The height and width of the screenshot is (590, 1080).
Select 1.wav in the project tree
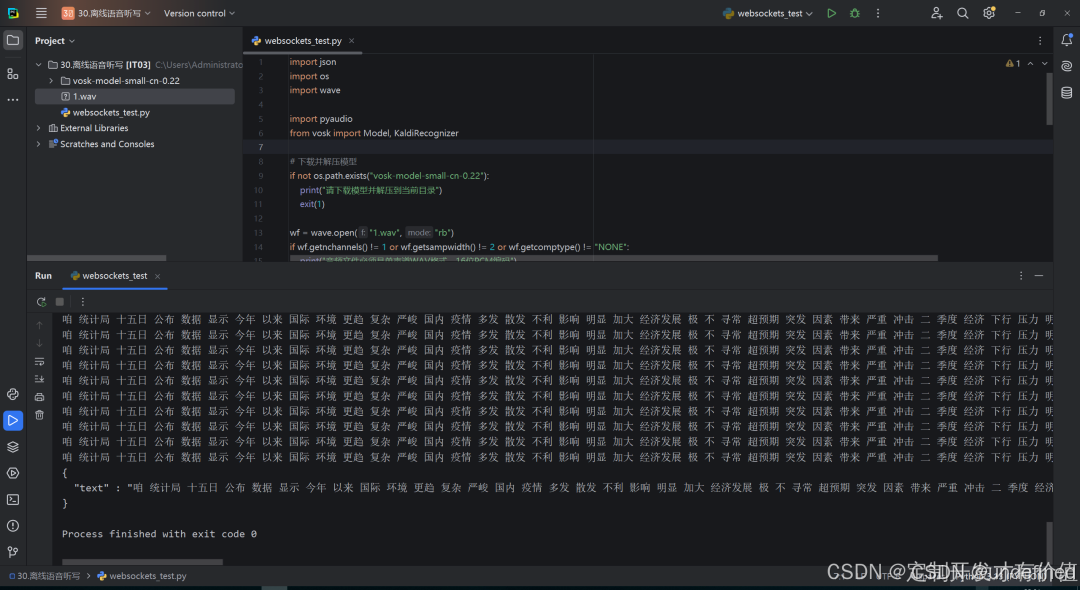134,96
